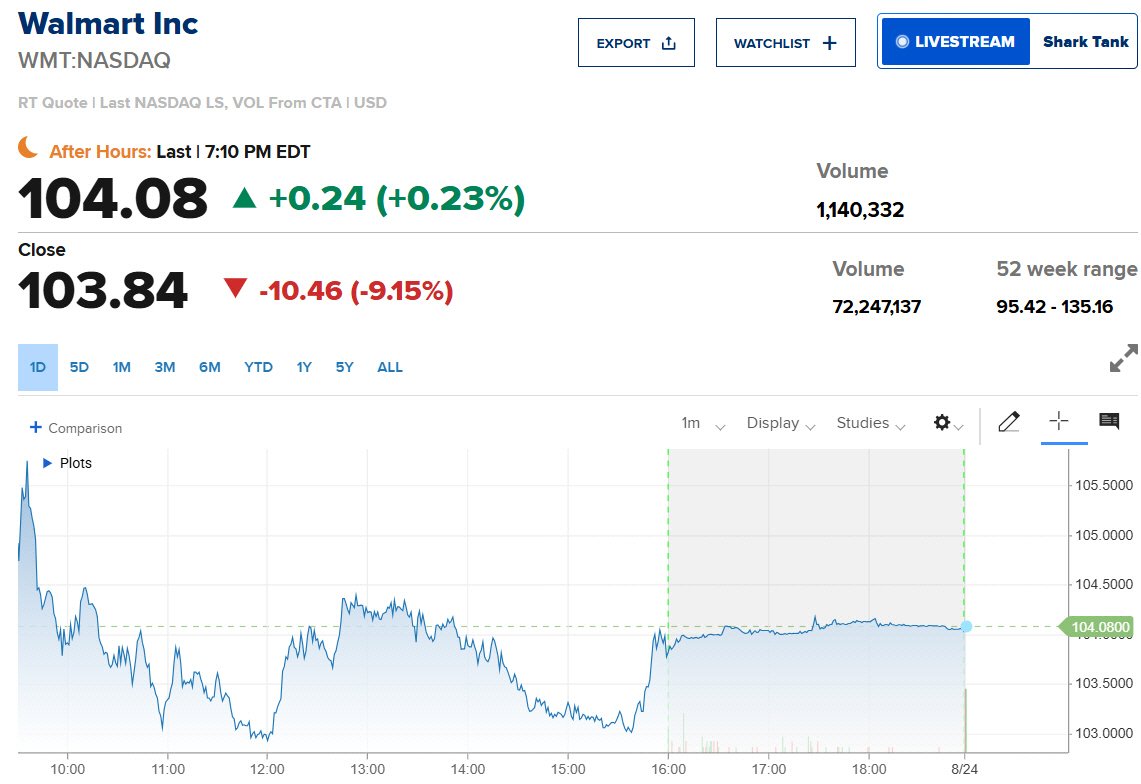Select the 1D time range tab
This screenshot has height=784, width=1141.
click(38, 368)
